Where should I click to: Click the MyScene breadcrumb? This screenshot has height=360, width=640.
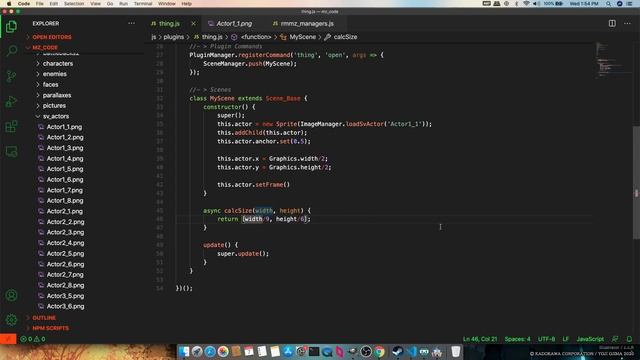[x=302, y=37]
